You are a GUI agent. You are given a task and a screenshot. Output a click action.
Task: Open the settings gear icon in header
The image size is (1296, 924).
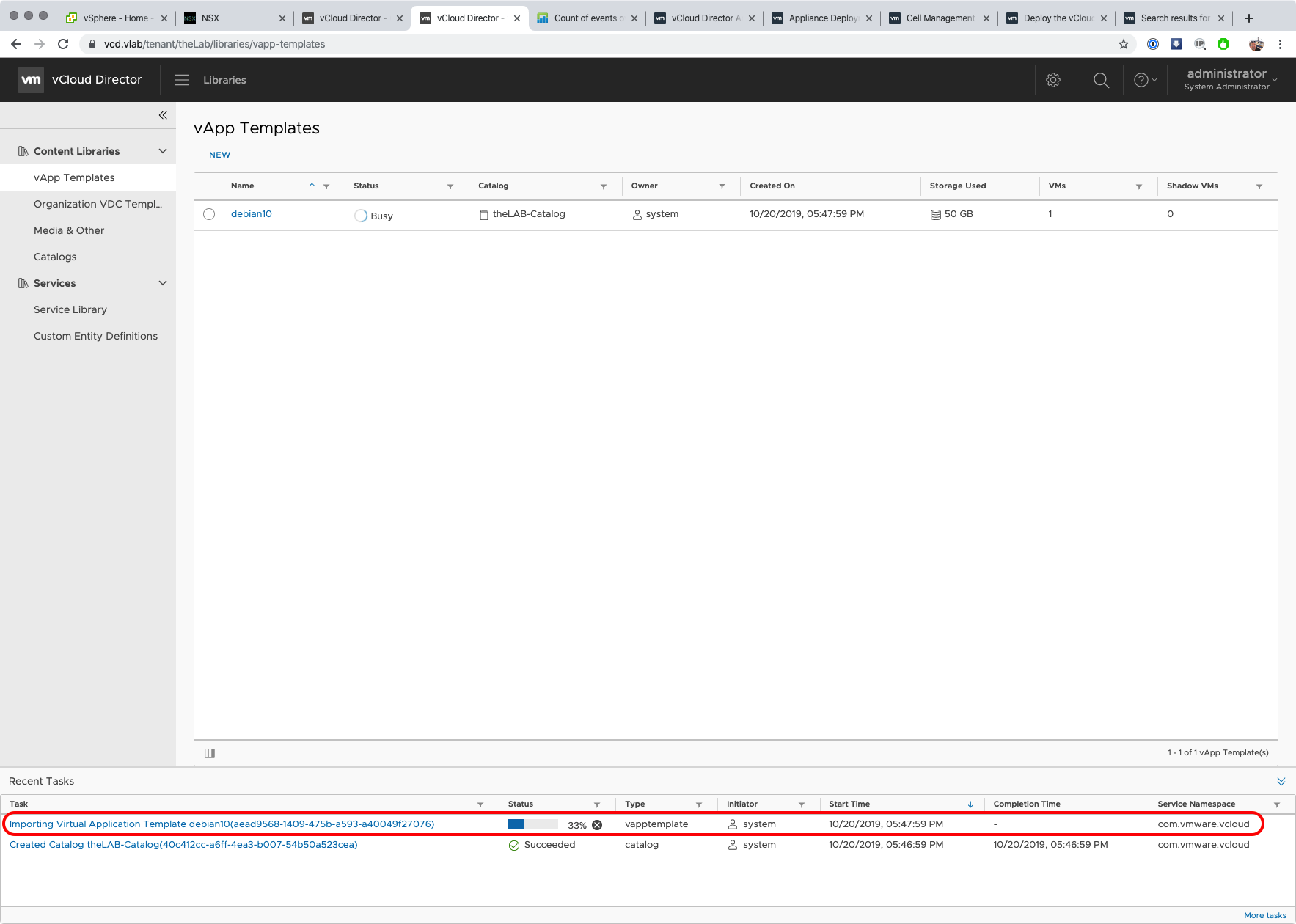(1053, 80)
